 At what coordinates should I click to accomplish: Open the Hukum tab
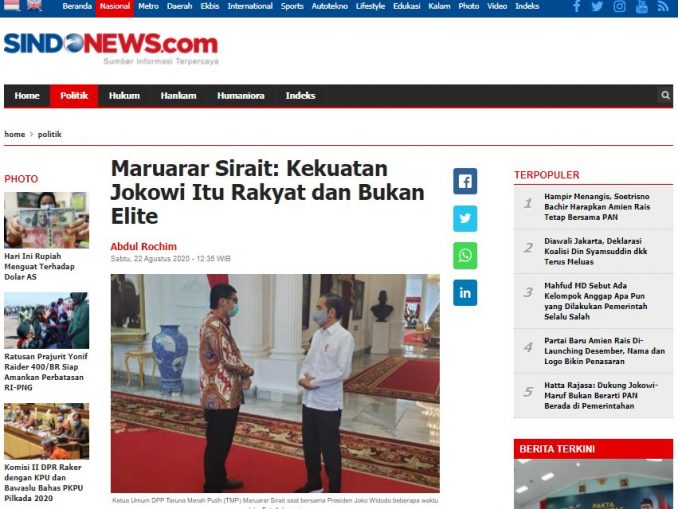[124, 96]
